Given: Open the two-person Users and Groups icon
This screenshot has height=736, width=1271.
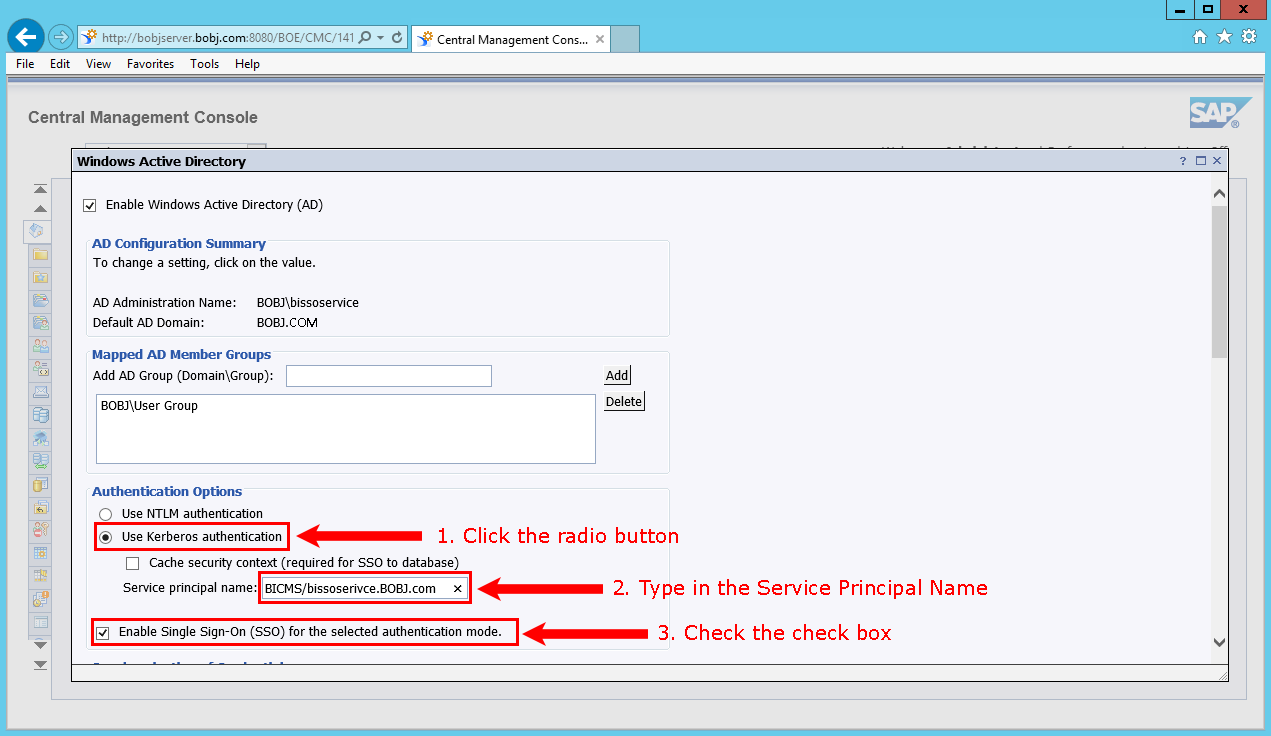Looking at the screenshot, I should 41,346.
